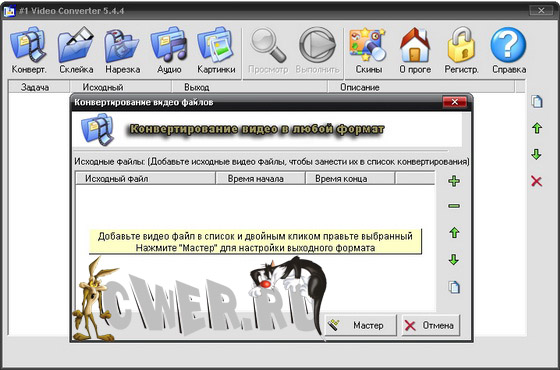The image size is (560, 370).
Task: Move source file up in dialog list
Action: point(454,233)
